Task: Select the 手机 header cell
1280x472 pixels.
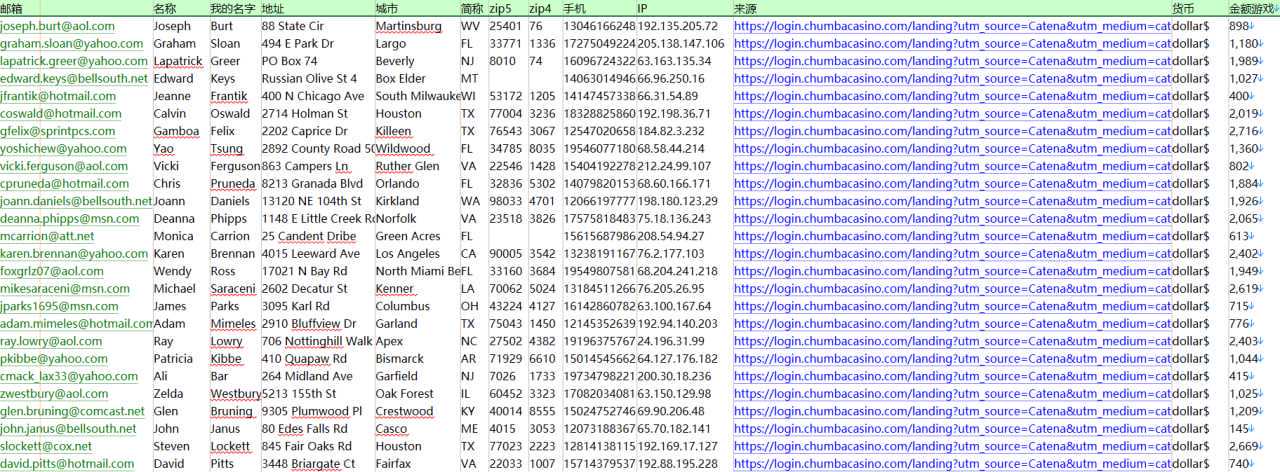Action: point(575,8)
